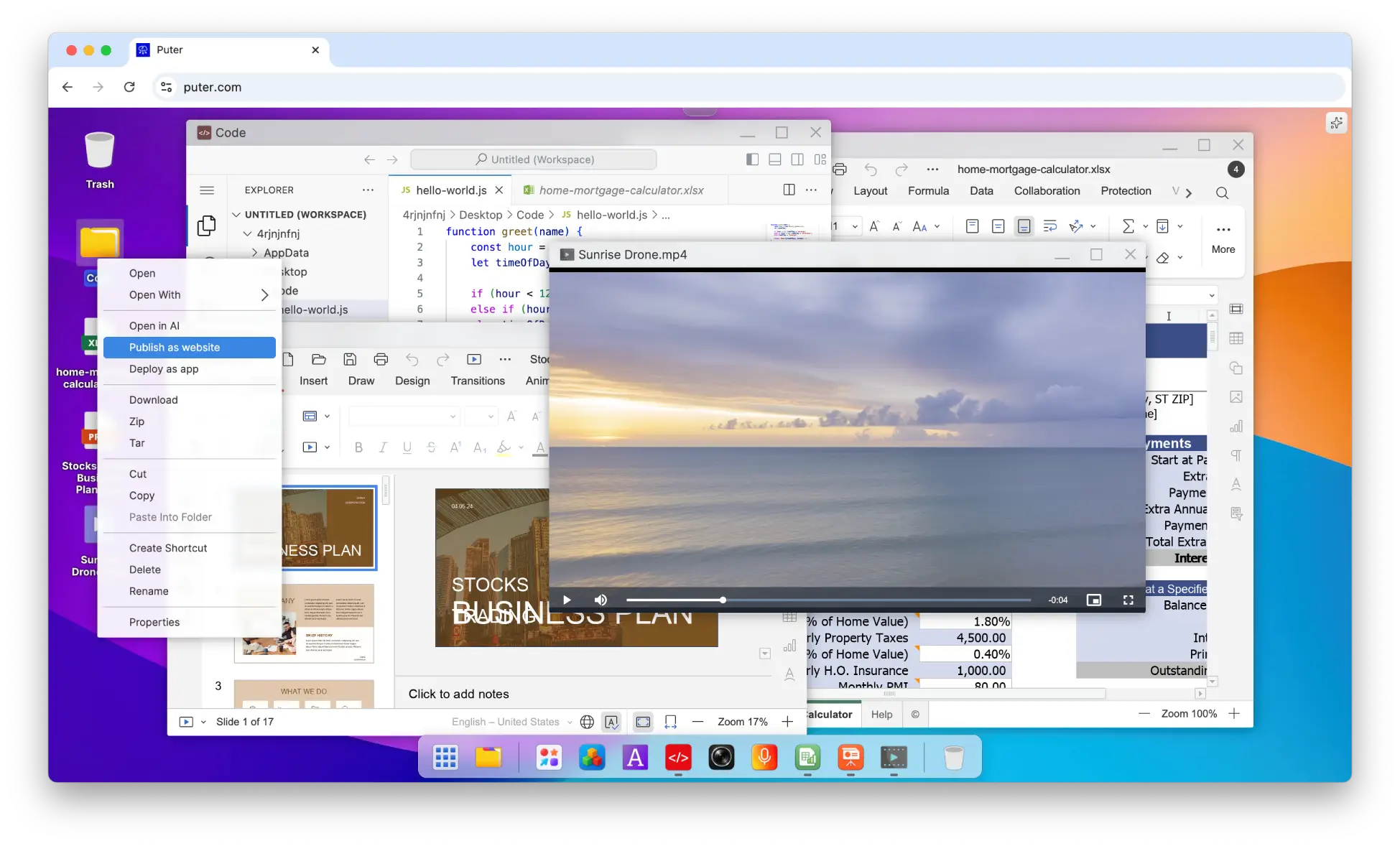Enter fullscreen in Sunrise Drone video player
Viewport: 1400px width, 846px height.
click(x=1128, y=600)
